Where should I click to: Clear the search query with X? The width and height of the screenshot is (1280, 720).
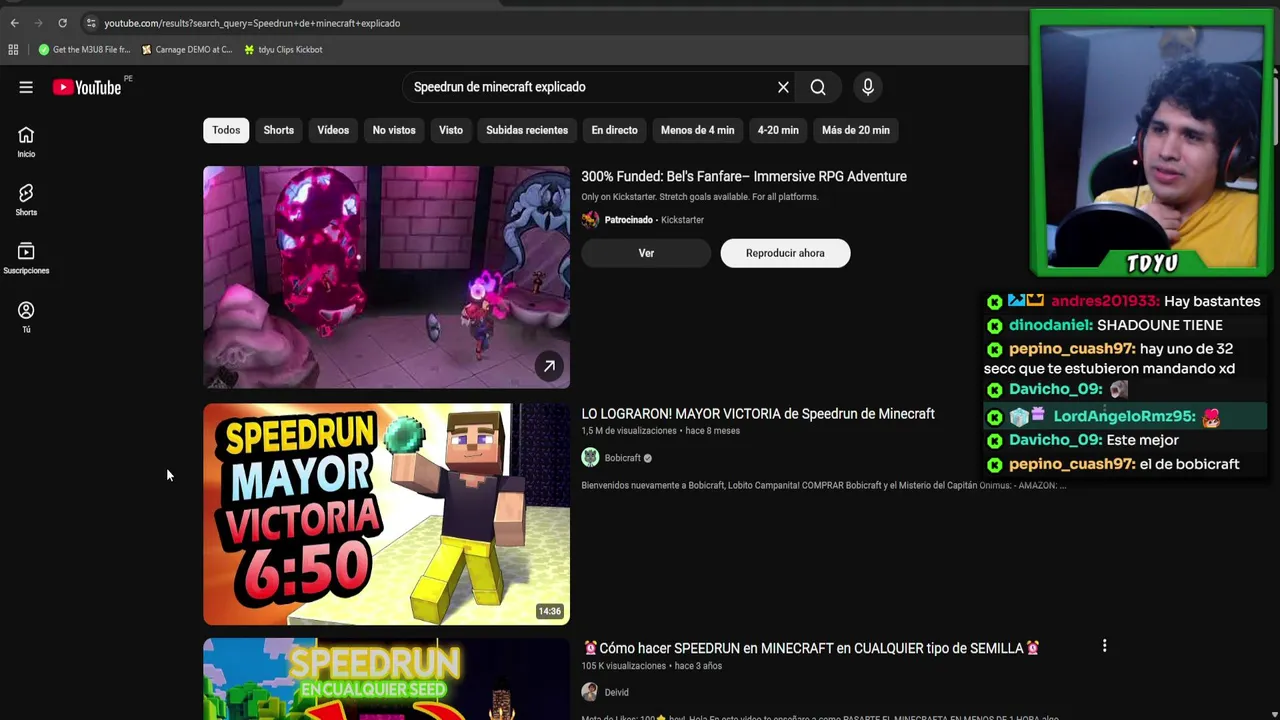(x=783, y=87)
